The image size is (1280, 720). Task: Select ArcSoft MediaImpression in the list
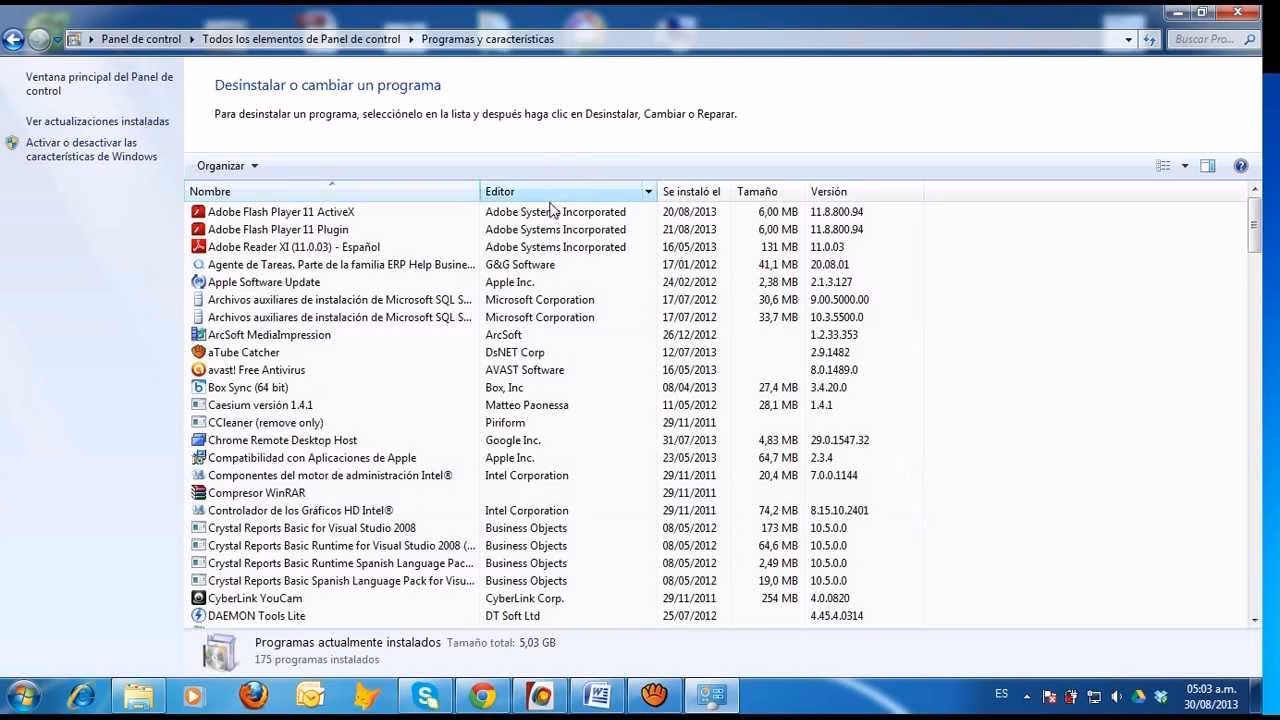[269, 335]
